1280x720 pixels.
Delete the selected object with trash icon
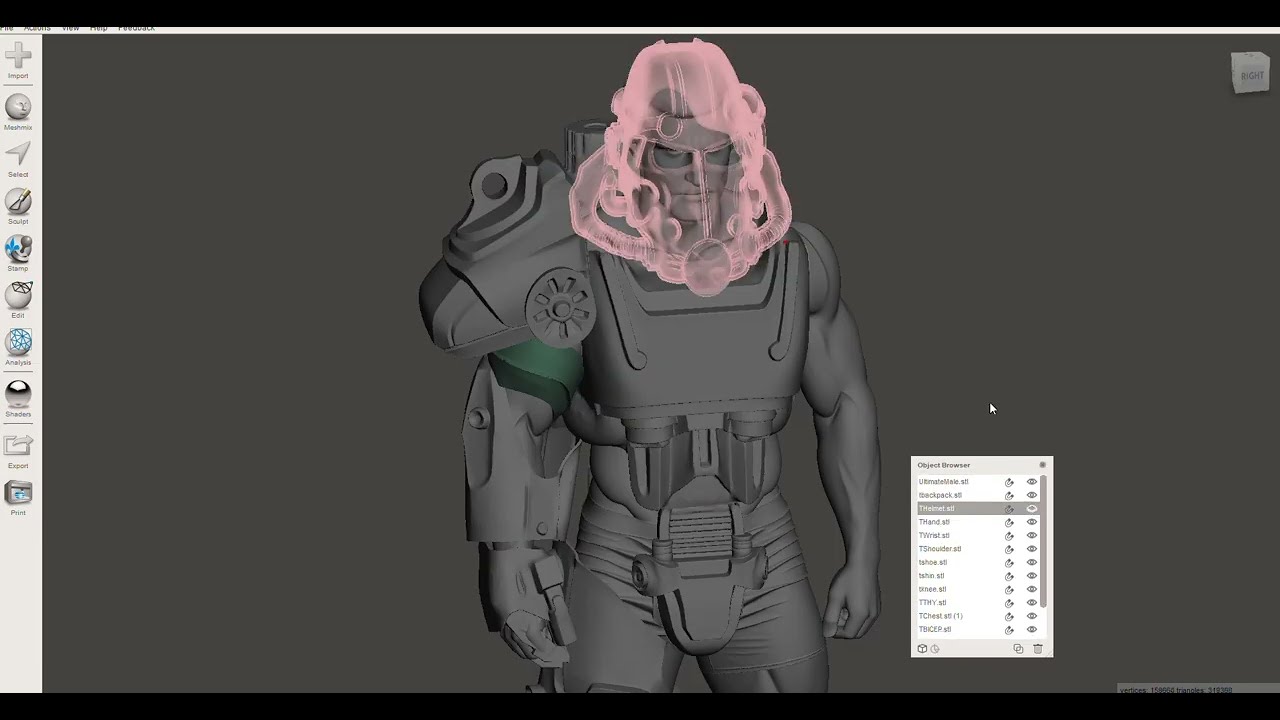tap(1037, 649)
